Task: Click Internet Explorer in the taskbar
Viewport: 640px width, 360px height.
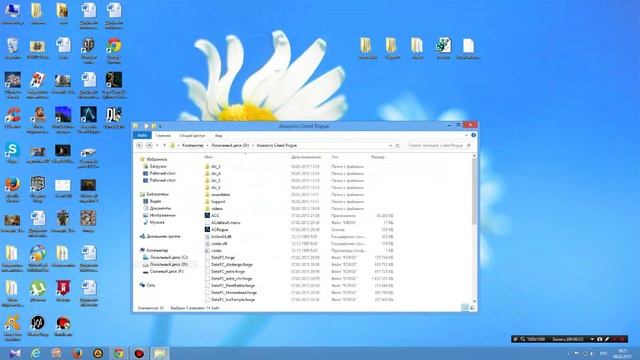Action: pos(36,353)
